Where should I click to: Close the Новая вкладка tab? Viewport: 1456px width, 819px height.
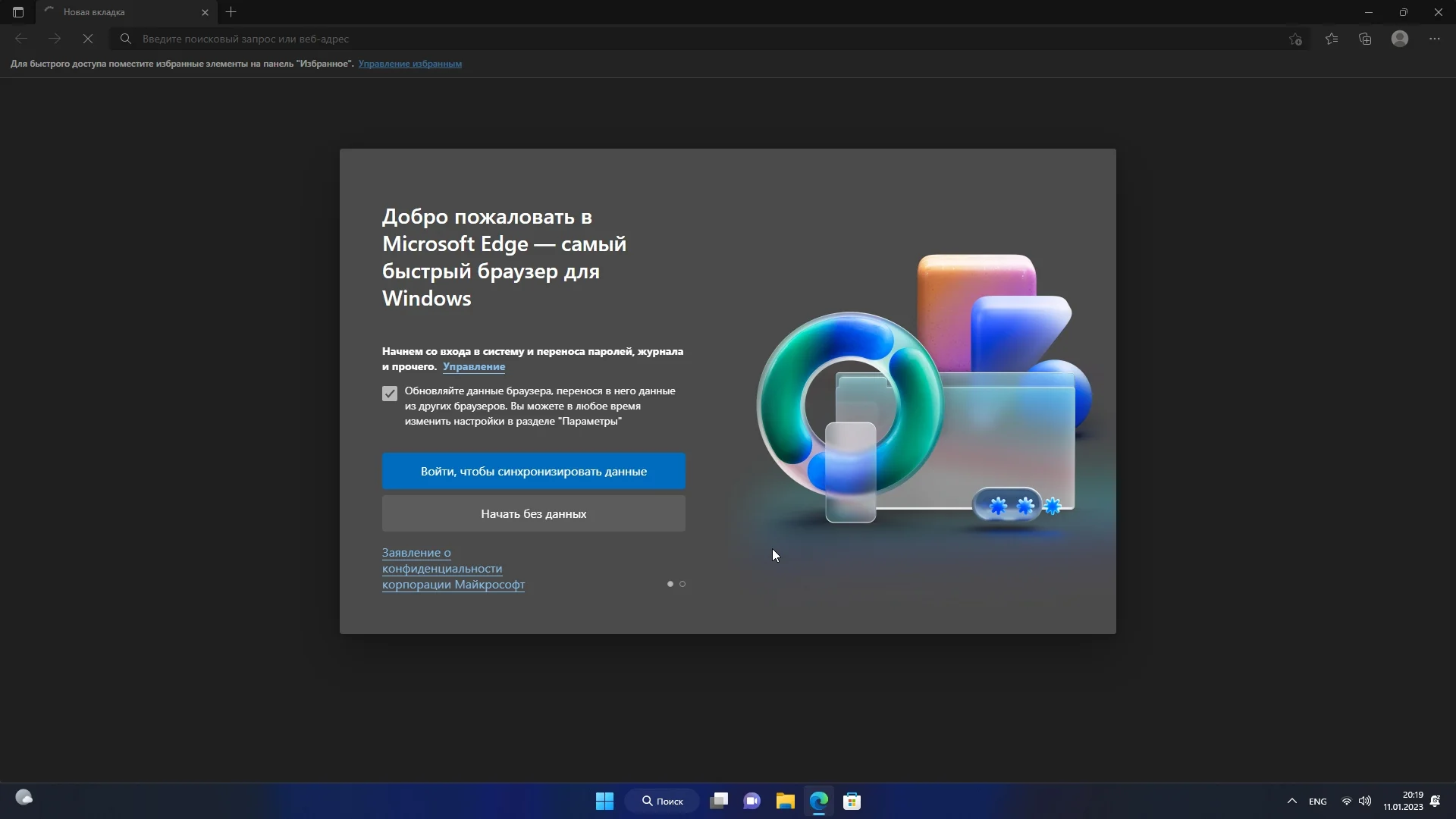click(x=205, y=12)
